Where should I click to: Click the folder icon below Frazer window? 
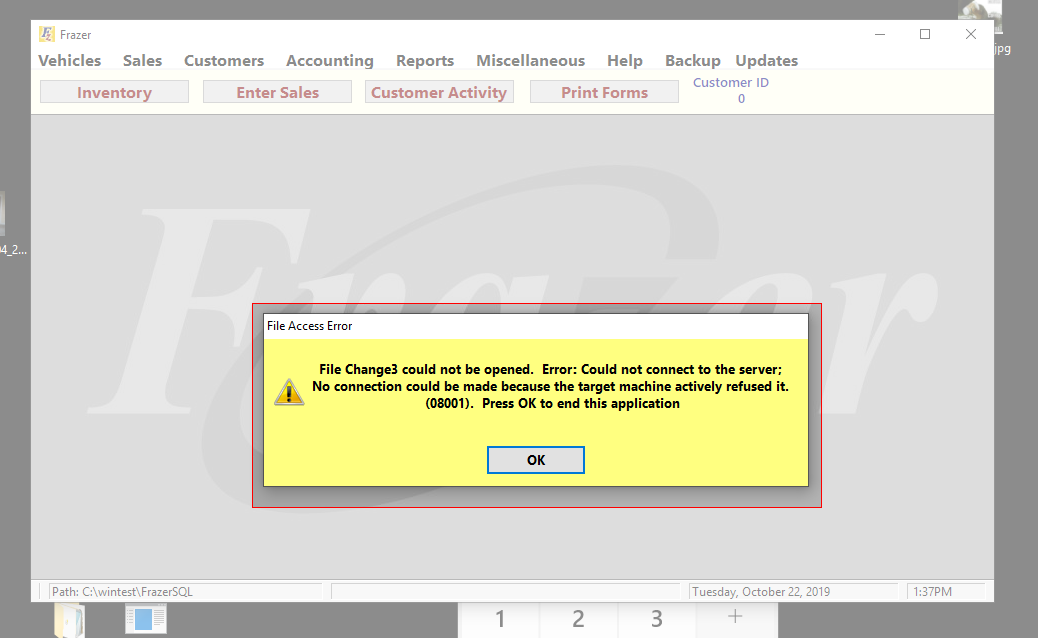click(x=70, y=620)
